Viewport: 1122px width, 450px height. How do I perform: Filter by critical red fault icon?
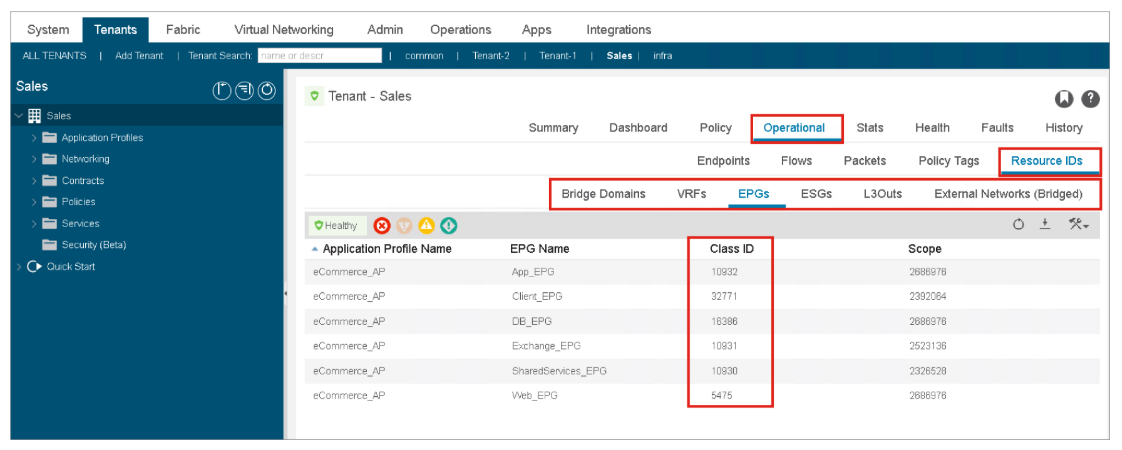pyautogui.click(x=381, y=226)
